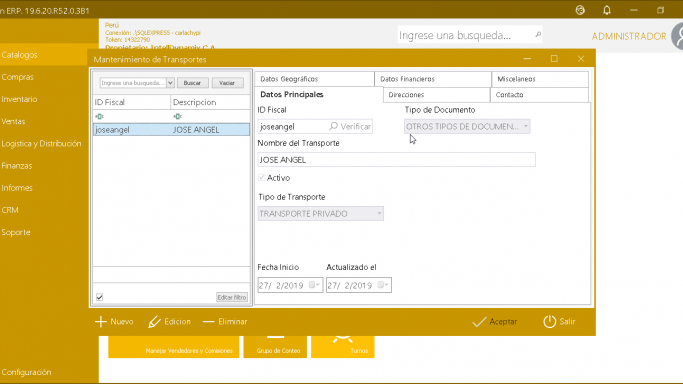Toggle the filter checkbox beside Editar filtro

pos(99,297)
